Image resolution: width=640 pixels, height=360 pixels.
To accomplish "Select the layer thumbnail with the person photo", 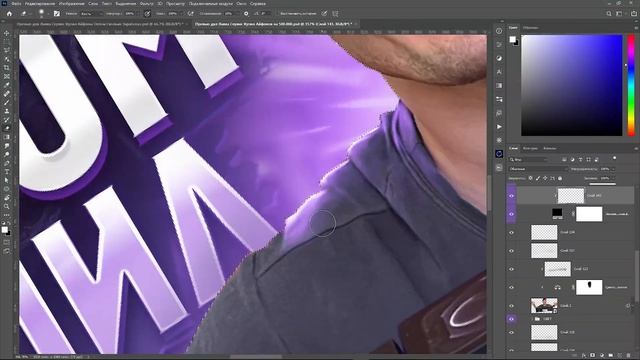I will pos(544,306).
